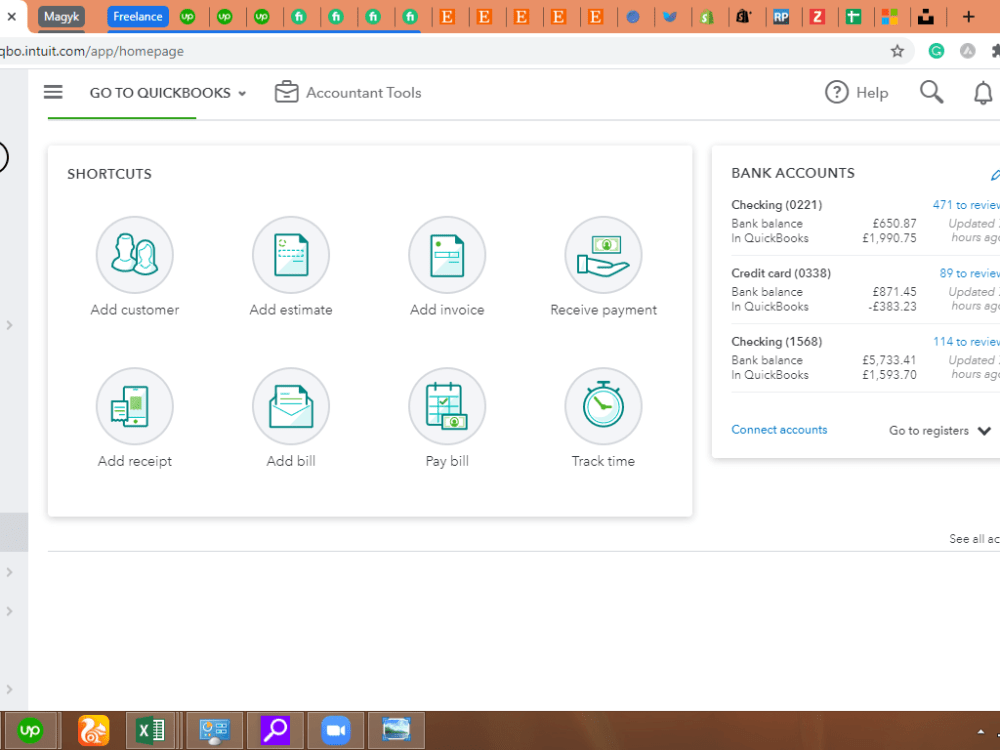The image size is (1000, 750).
Task: Start Track time via its stopwatch icon
Action: (603, 406)
